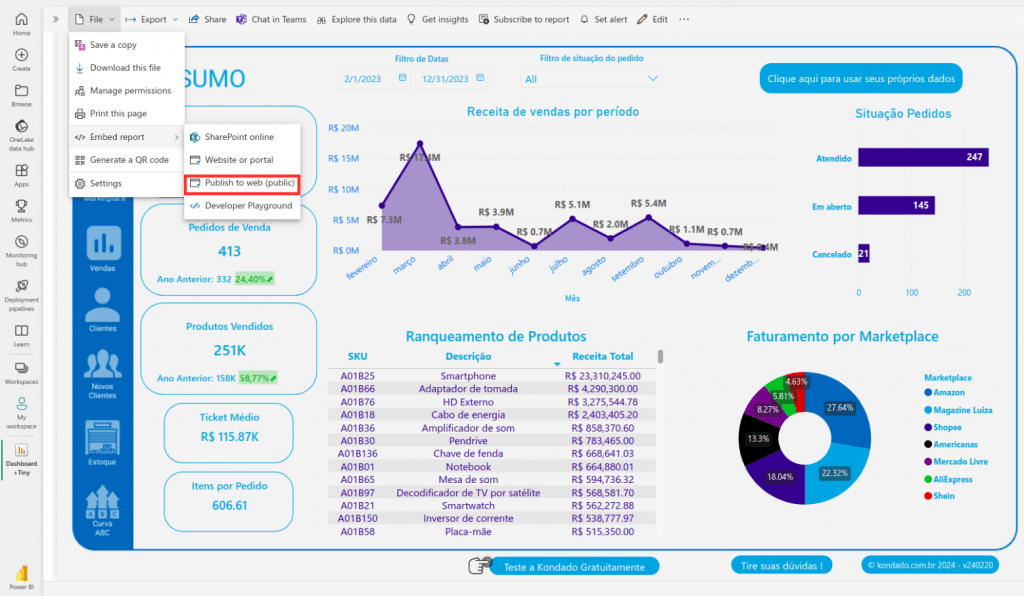Select the Estoque page icon
Screen dimensions: 1024x596
pyautogui.click(x=101, y=440)
